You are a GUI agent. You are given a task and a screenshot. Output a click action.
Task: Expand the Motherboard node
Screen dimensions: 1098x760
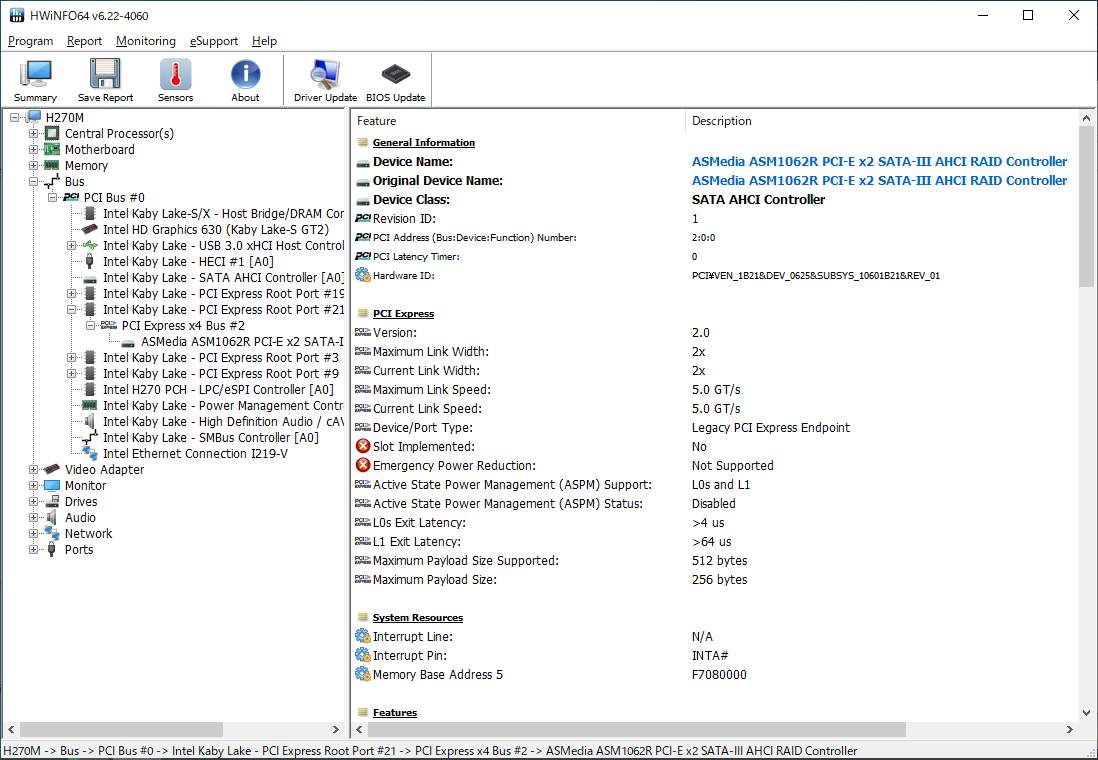point(33,149)
